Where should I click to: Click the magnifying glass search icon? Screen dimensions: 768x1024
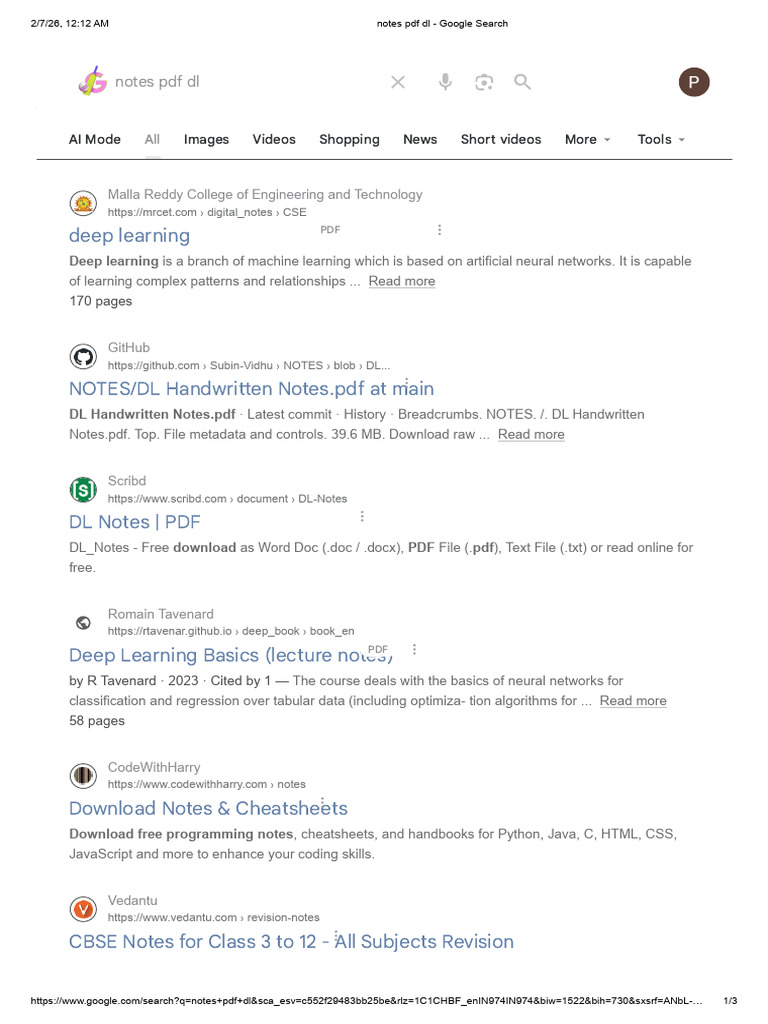tap(522, 82)
